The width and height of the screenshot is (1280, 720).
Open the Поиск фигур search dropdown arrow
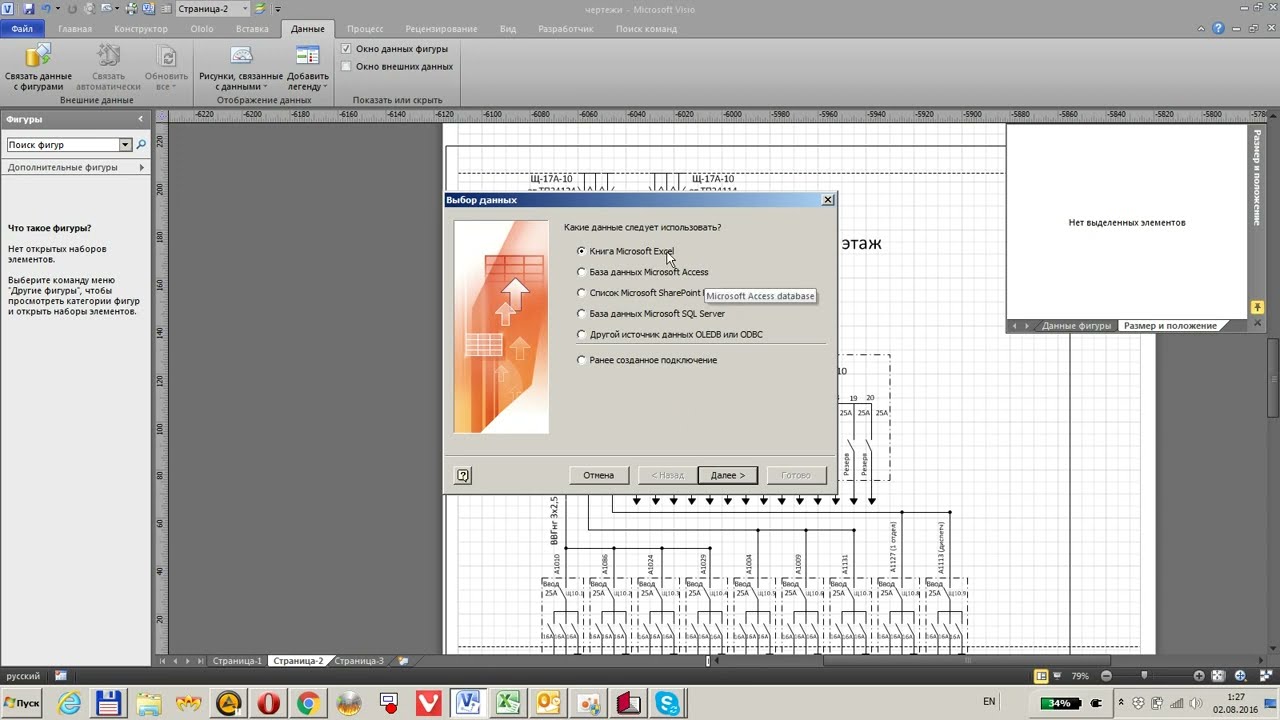125,145
